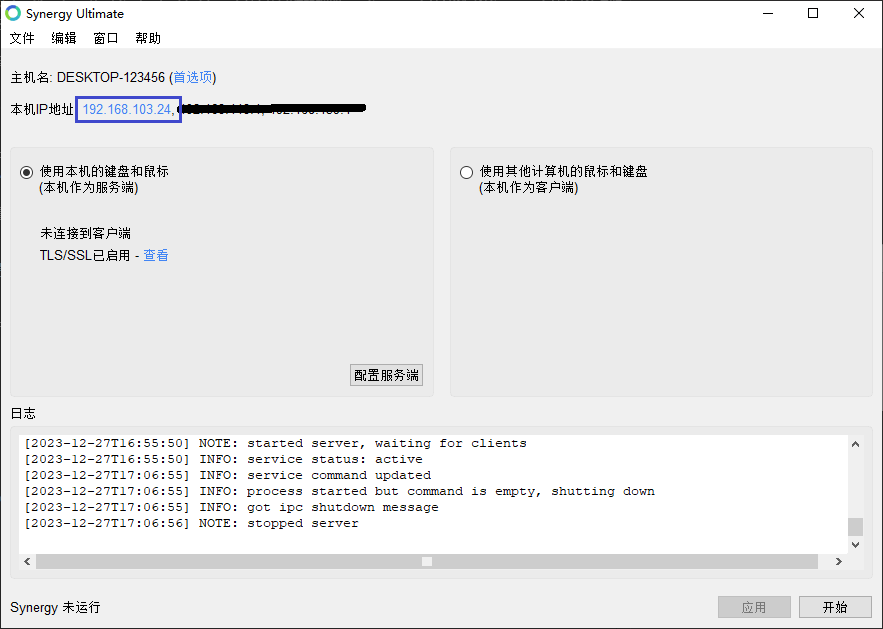Open the 窗口 menu
The height and width of the screenshot is (629, 883).
[106, 38]
